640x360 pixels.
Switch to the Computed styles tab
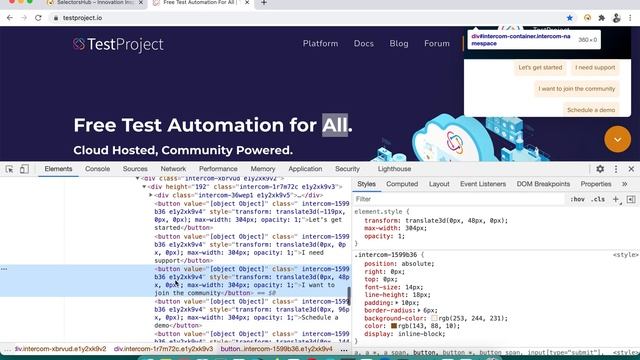tap(402, 184)
